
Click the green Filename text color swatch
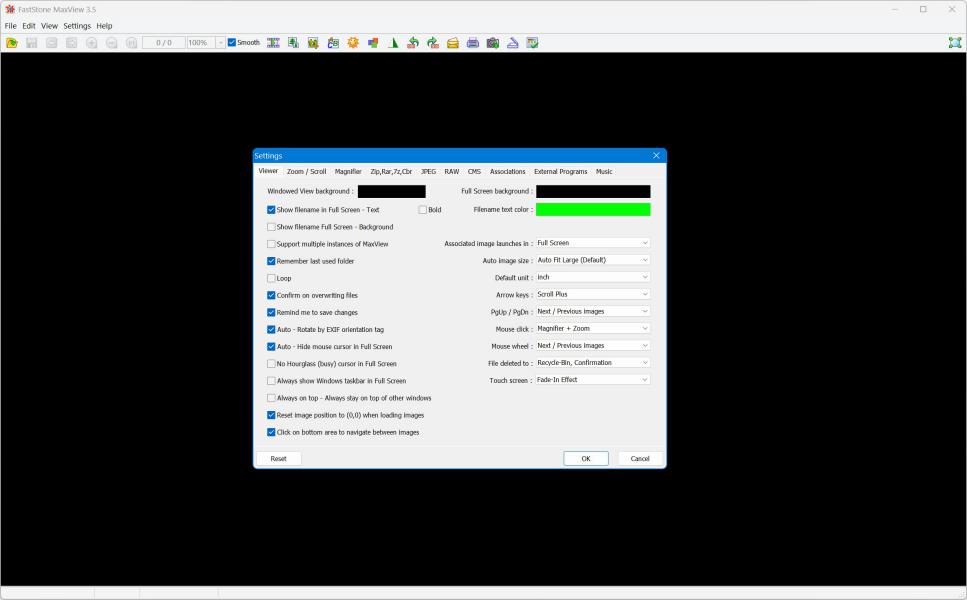click(593, 210)
